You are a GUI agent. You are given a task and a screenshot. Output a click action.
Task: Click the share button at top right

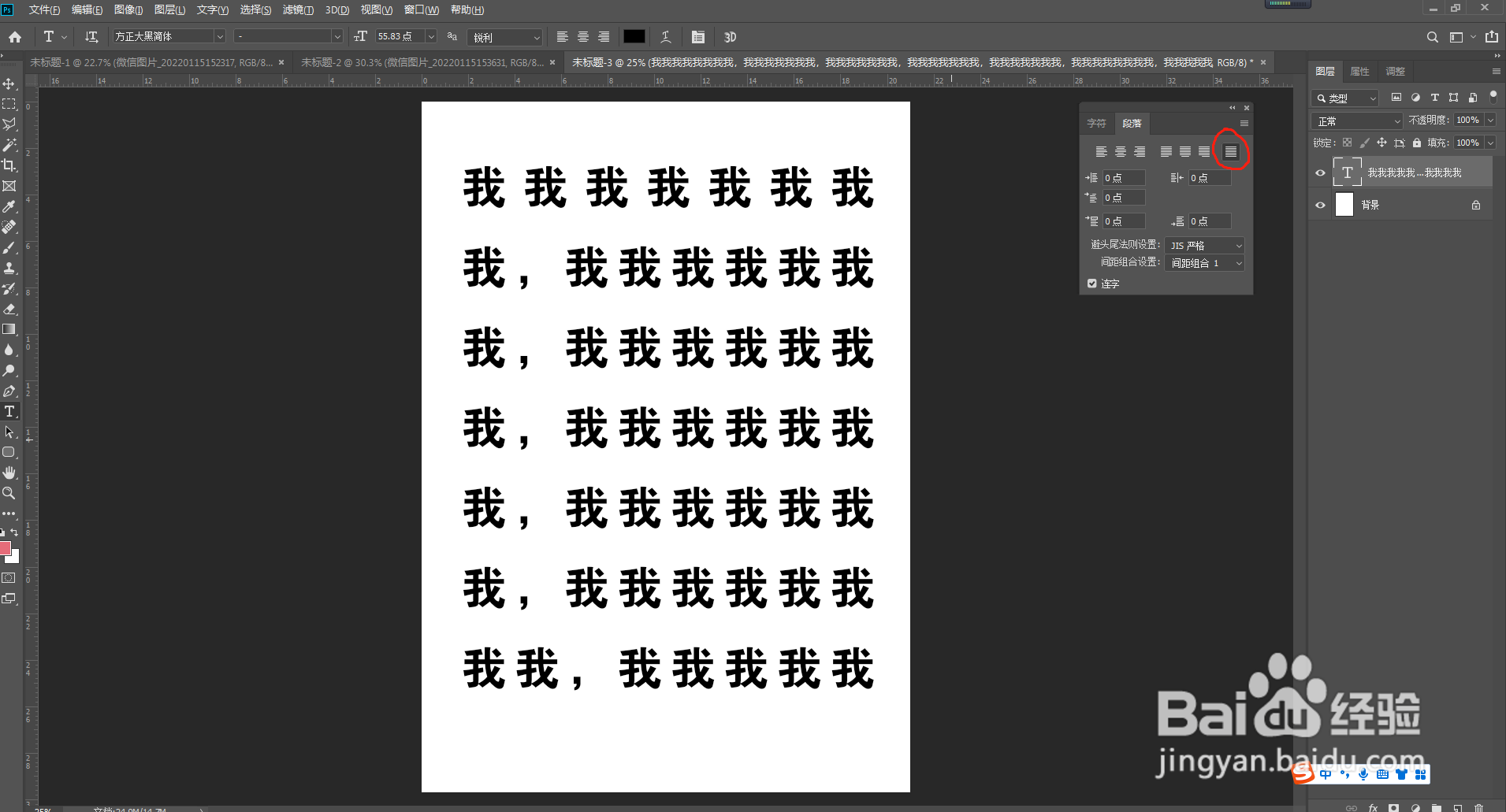(x=1492, y=37)
